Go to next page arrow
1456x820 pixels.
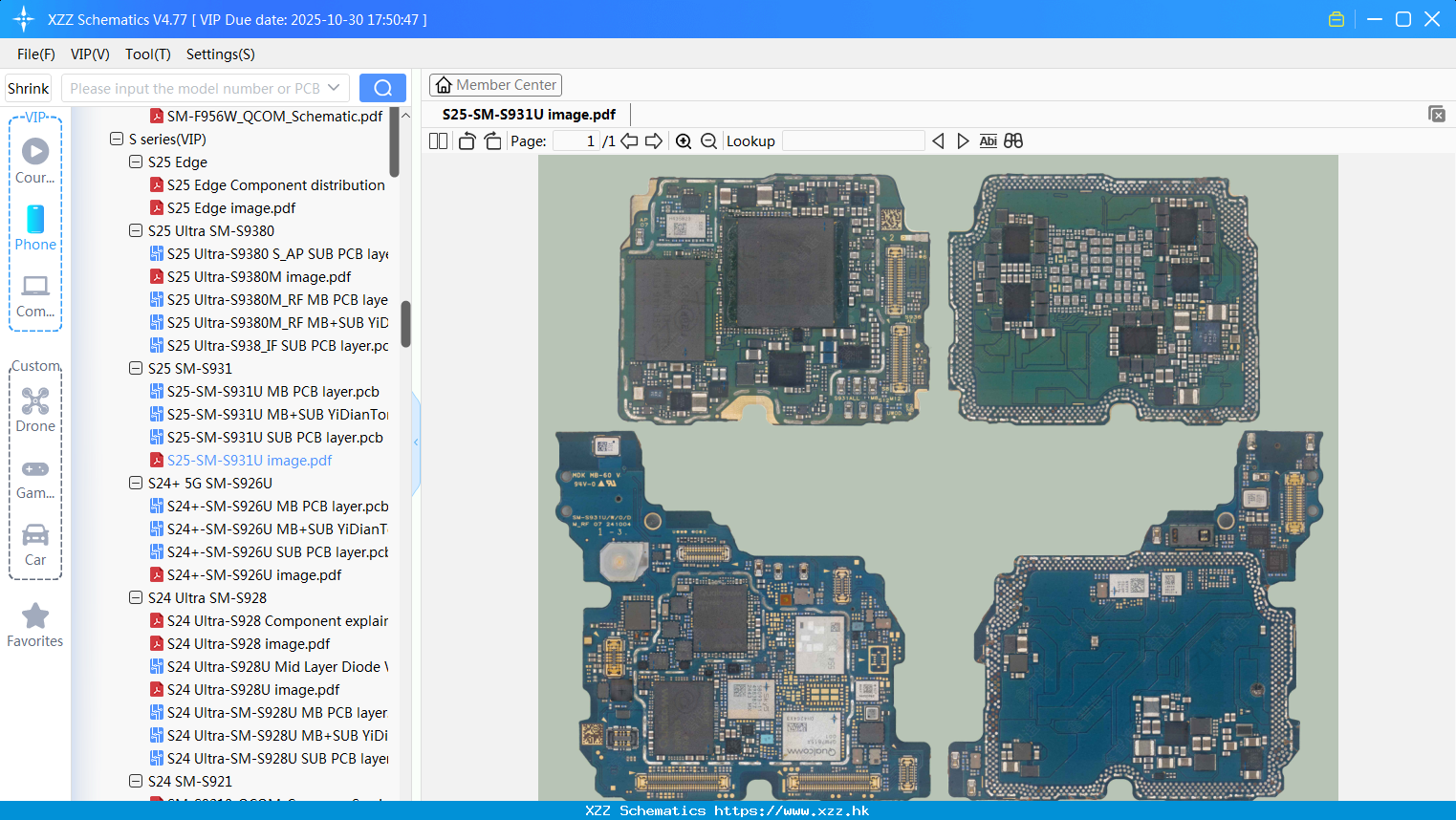click(654, 140)
